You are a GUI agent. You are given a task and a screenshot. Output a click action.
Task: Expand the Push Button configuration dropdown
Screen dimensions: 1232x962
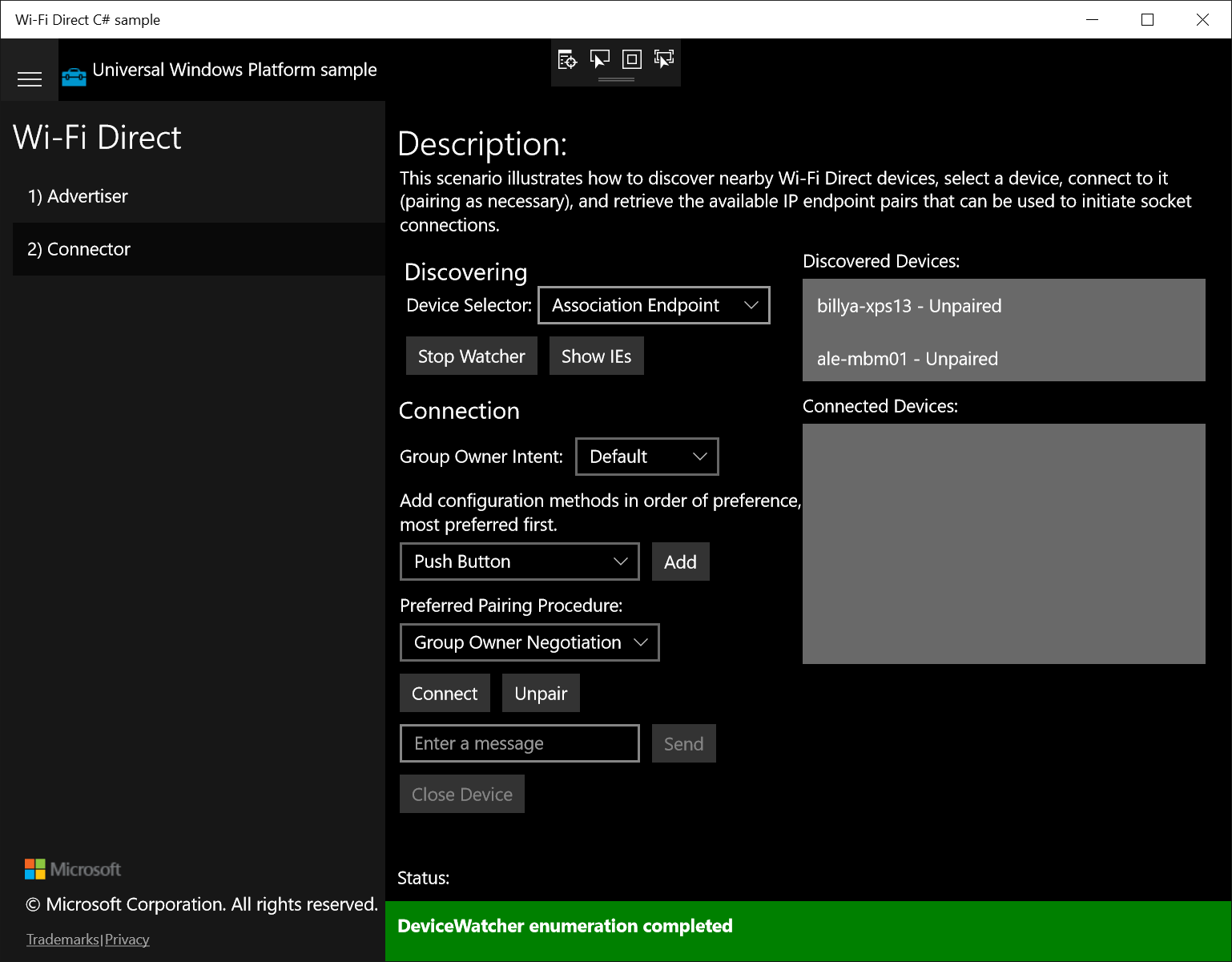tap(519, 562)
